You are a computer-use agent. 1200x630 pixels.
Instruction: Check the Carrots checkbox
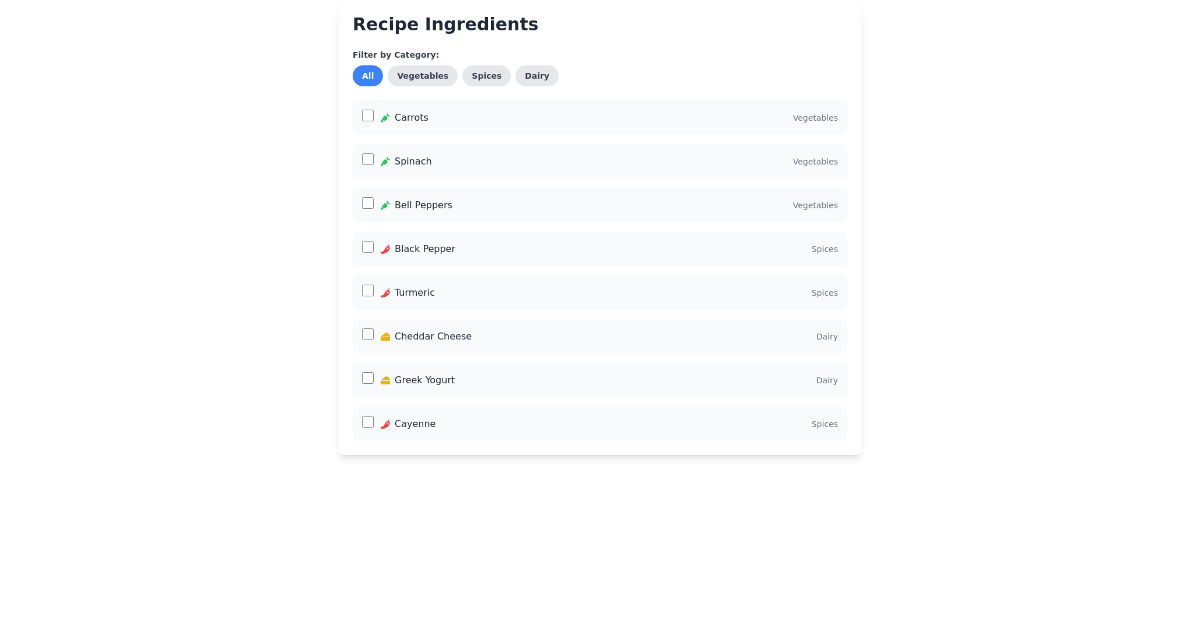[x=368, y=115]
